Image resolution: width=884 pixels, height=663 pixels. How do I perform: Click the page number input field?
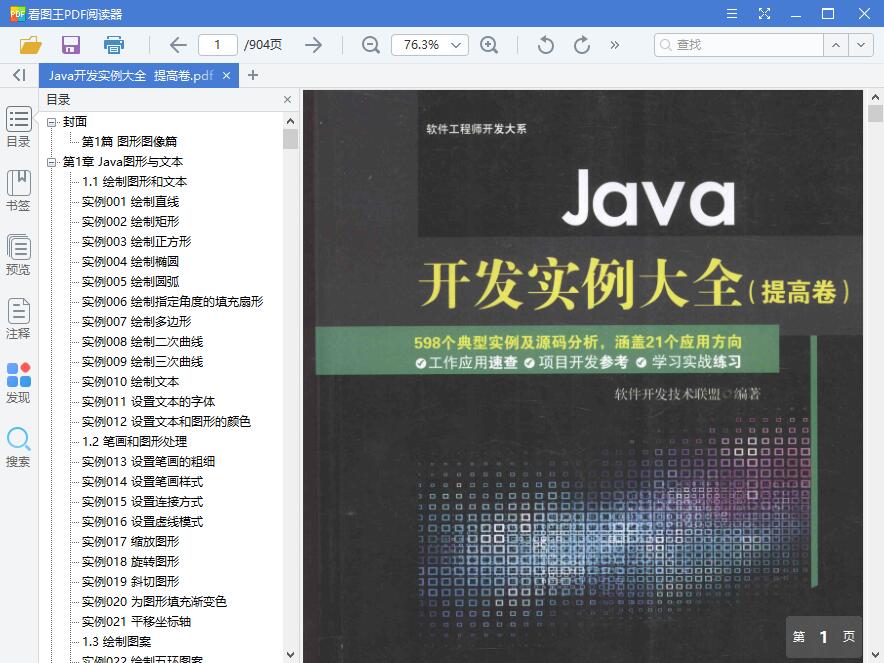218,45
